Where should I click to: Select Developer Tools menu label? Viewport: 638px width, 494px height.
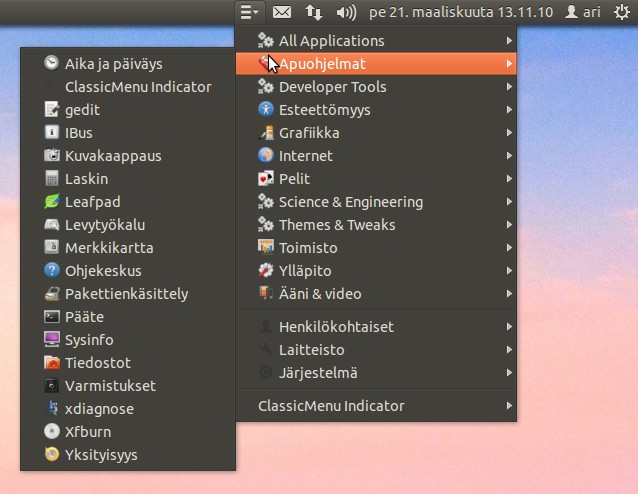333,87
